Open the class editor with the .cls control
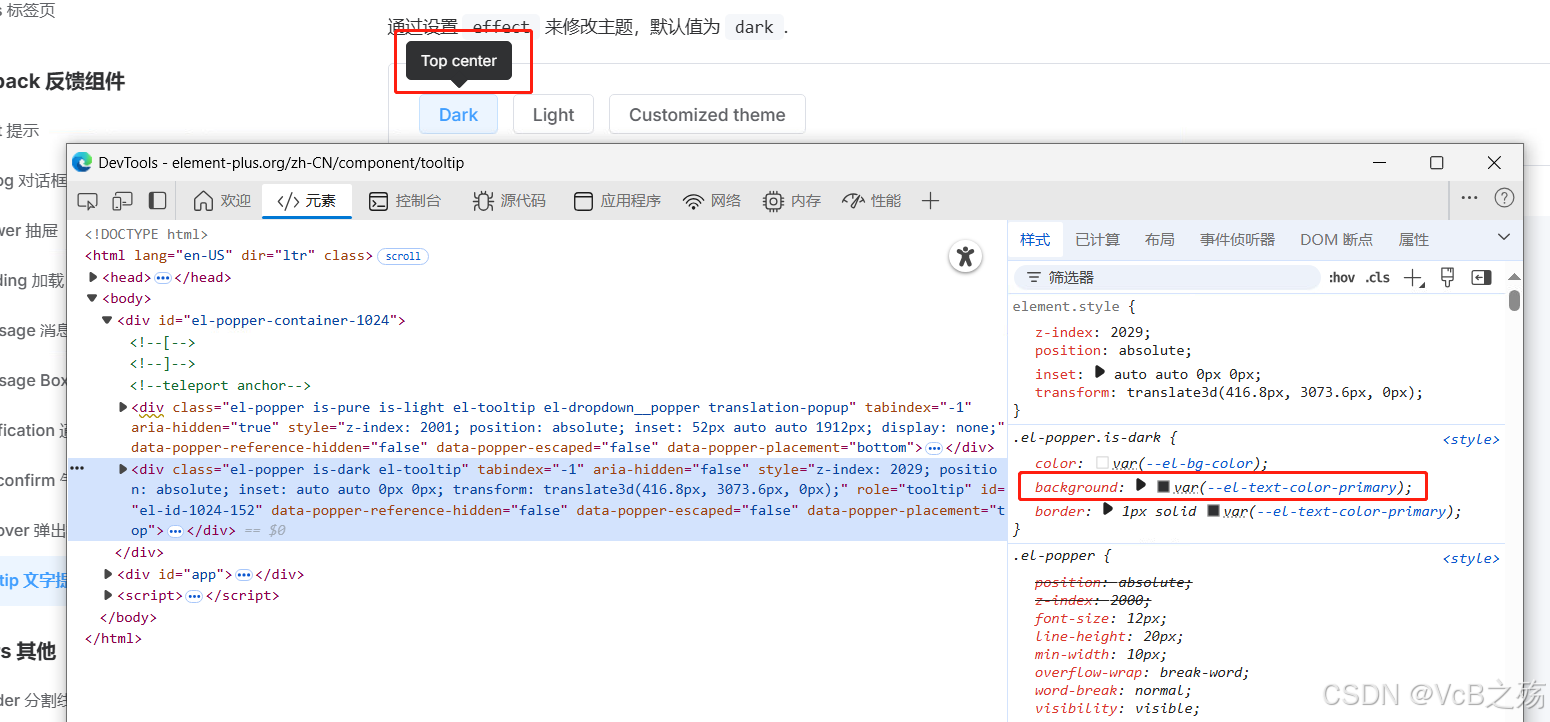Screen dimensions: 1550x722 point(1377,277)
